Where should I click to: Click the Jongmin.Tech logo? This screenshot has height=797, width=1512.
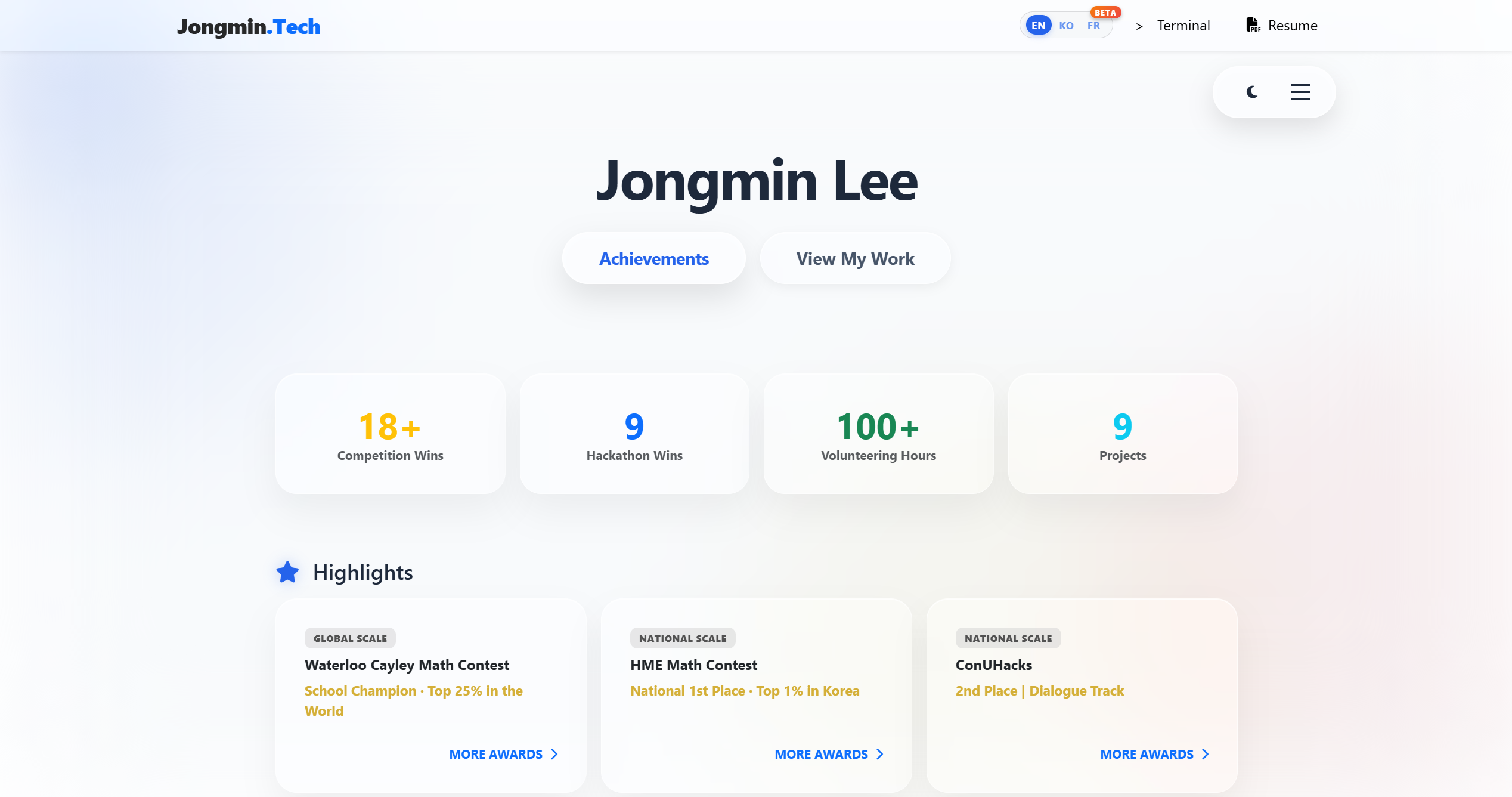pyautogui.click(x=249, y=27)
